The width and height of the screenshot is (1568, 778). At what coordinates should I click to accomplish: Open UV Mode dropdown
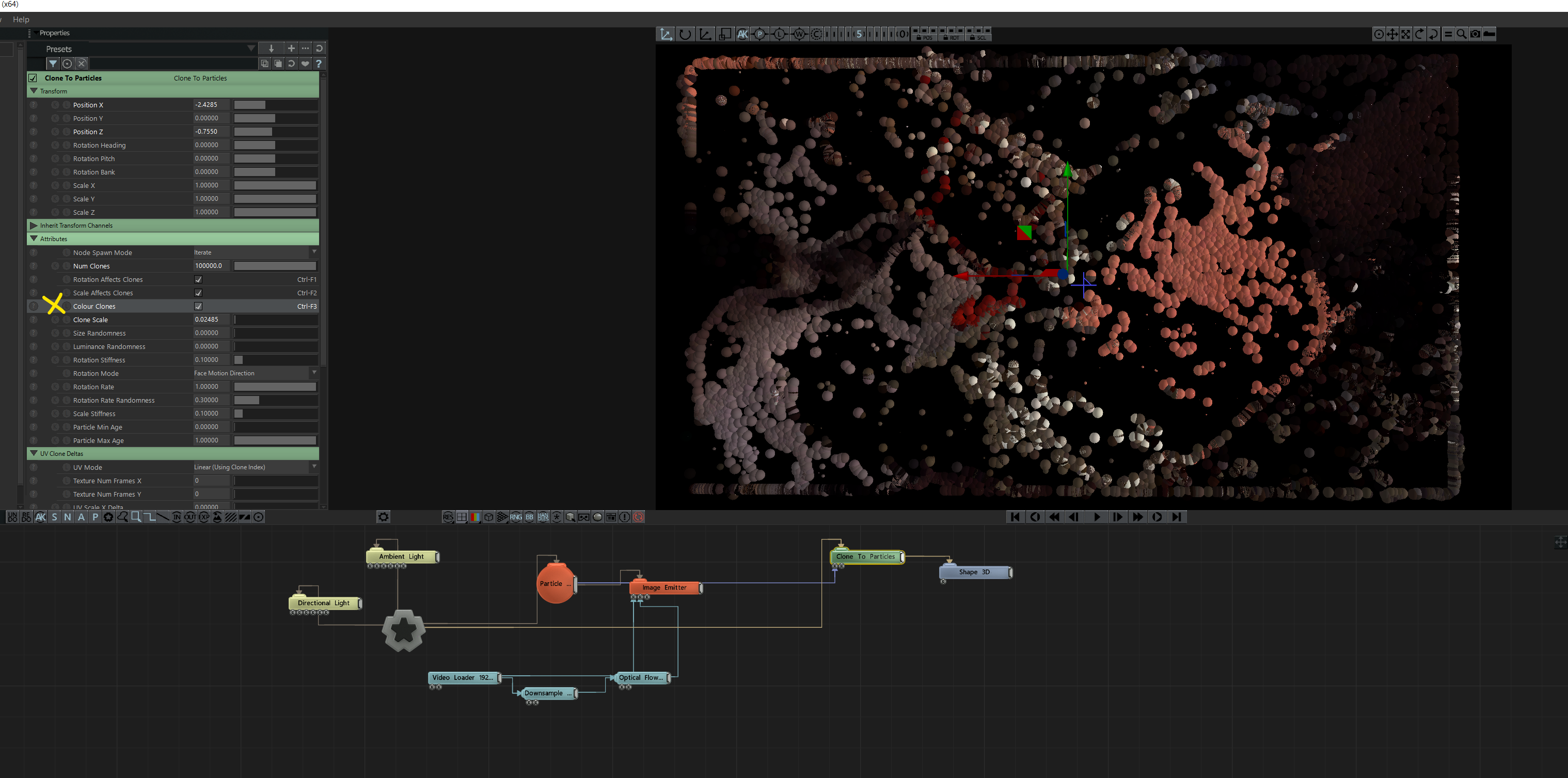coord(255,467)
